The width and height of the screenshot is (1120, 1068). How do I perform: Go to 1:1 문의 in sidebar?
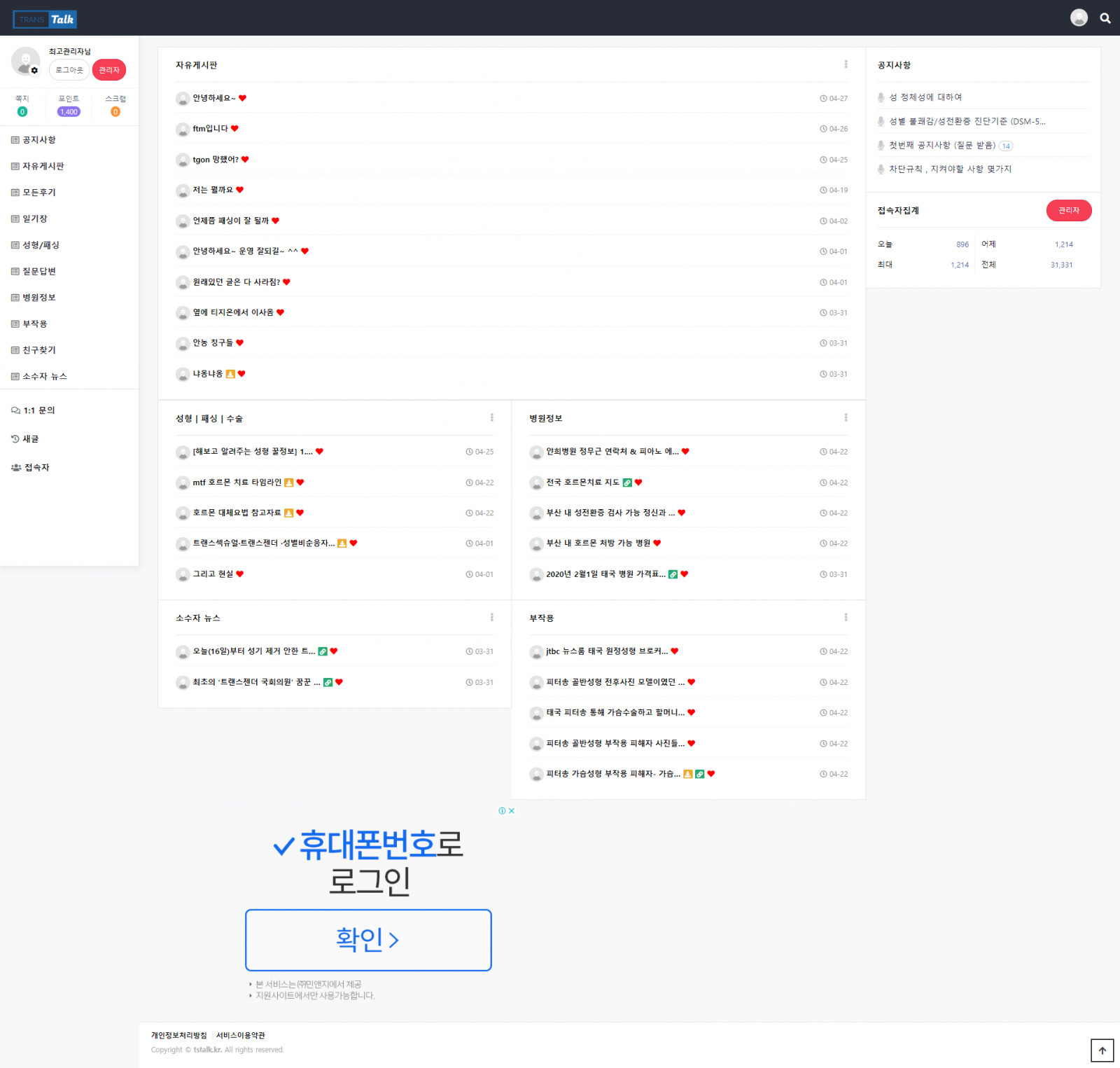38,410
